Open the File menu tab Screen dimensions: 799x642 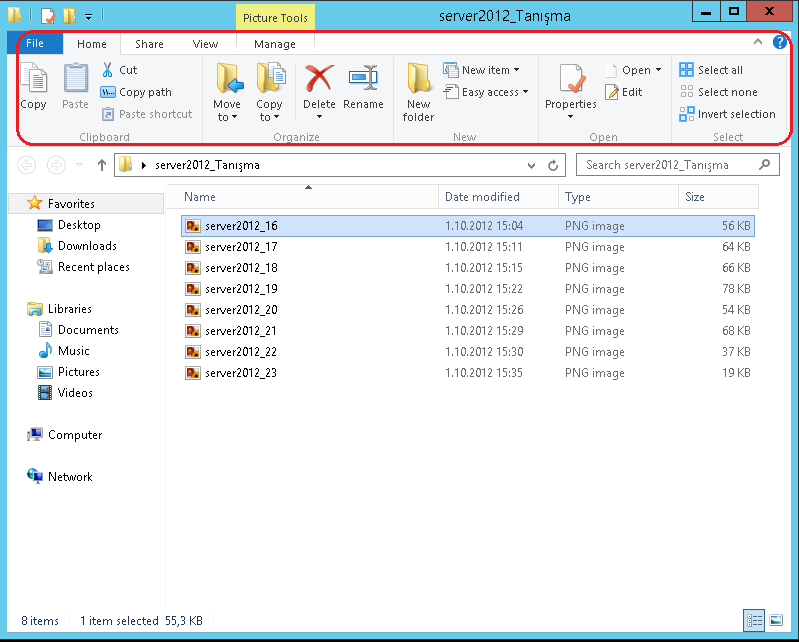pos(35,44)
